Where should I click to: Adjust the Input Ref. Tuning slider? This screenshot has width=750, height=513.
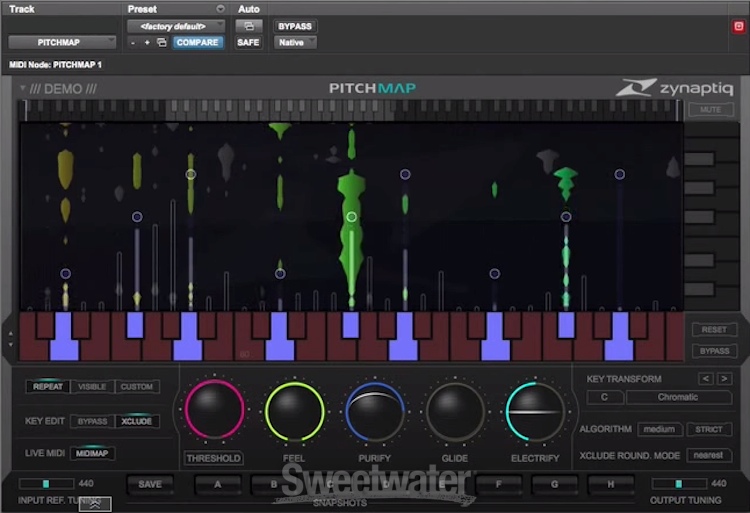[46, 483]
